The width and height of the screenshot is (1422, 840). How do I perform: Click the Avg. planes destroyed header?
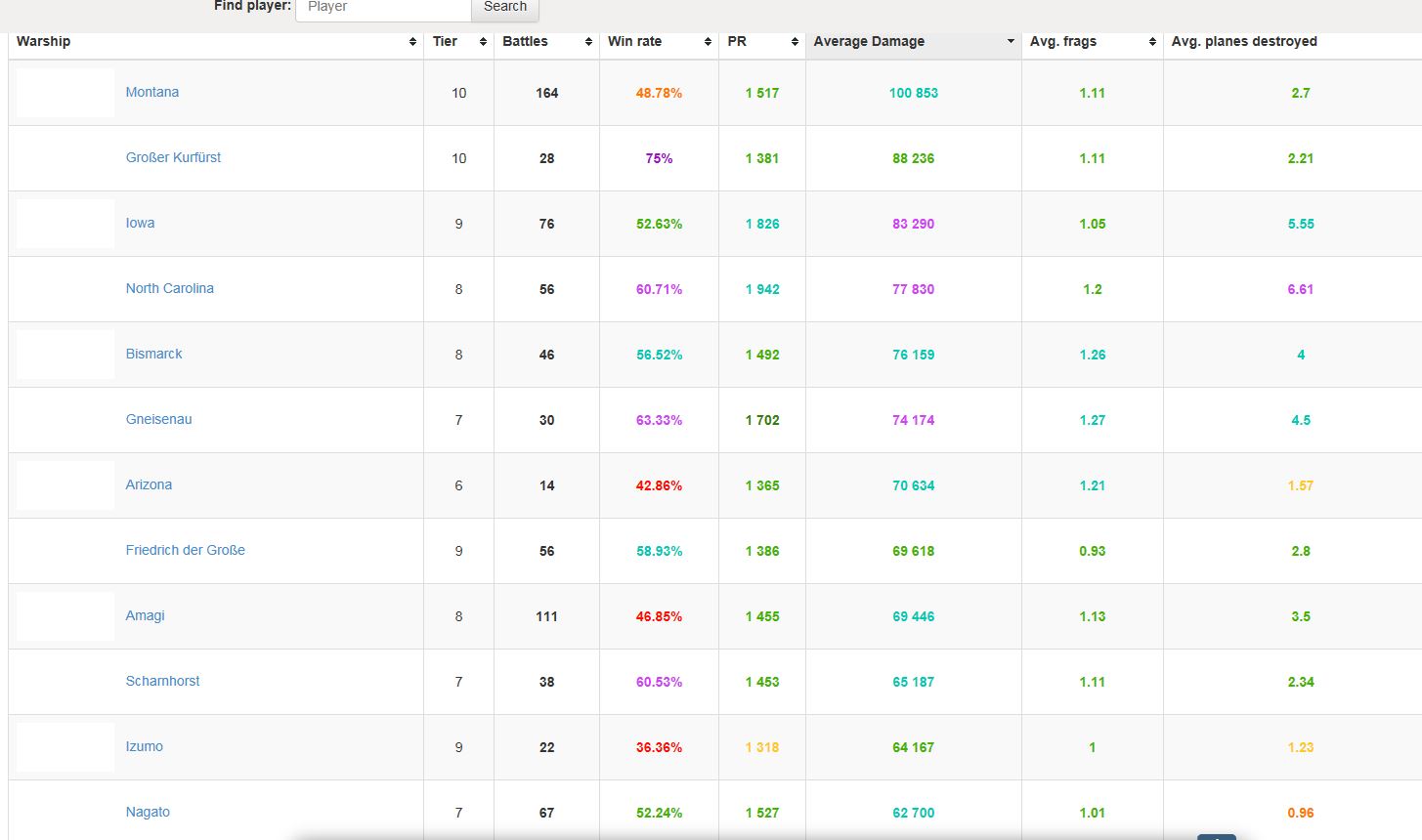(x=1244, y=41)
